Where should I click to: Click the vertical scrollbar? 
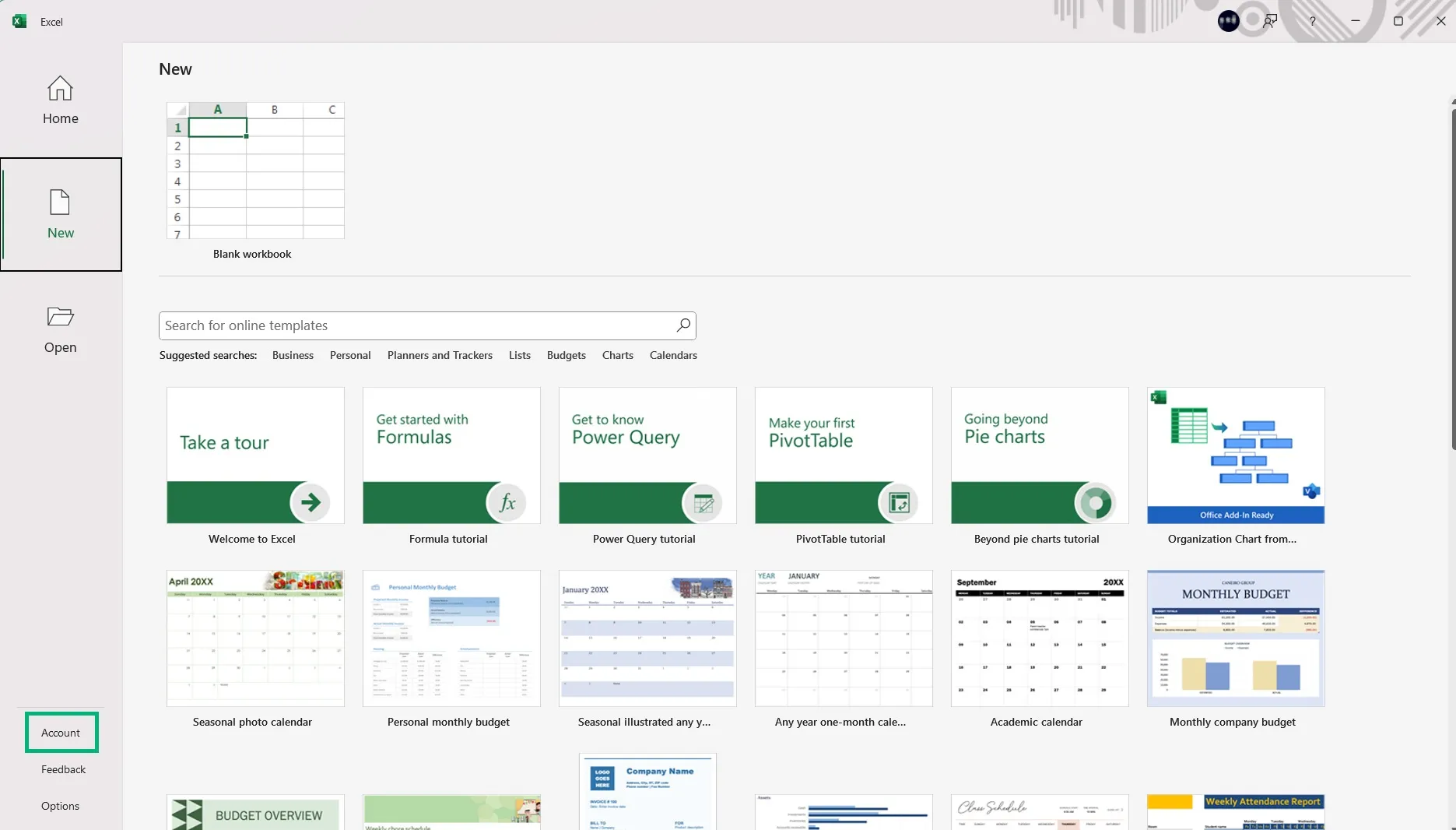point(1452,280)
